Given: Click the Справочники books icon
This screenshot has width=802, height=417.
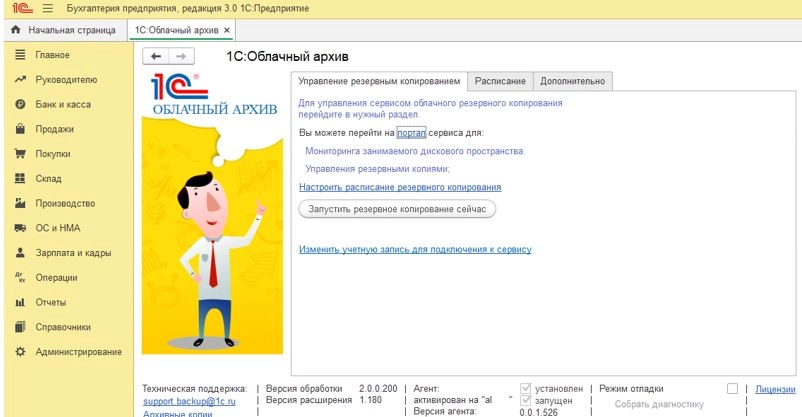Looking at the screenshot, I should (x=20, y=326).
